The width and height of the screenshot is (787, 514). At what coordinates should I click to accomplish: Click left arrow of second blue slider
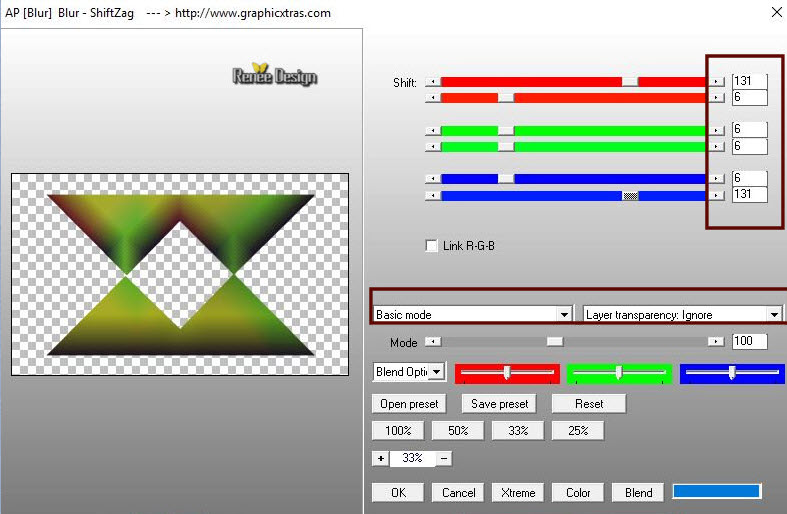tap(433, 195)
